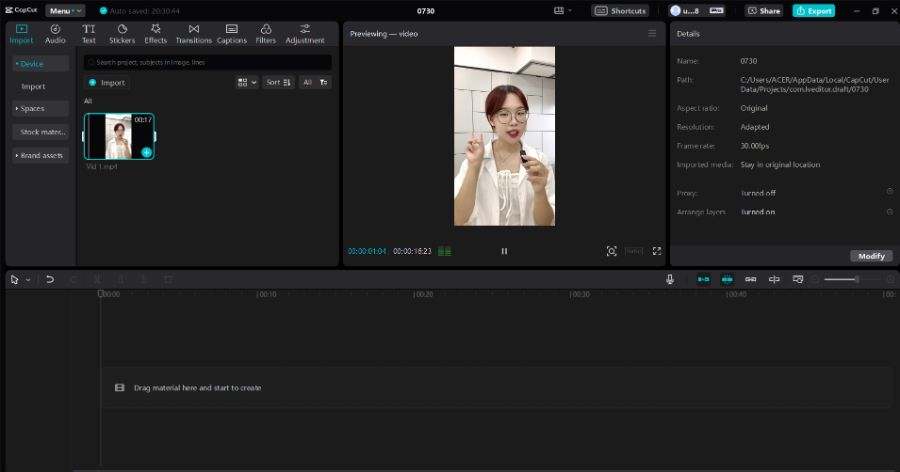Click the Aspect ratio value Original
The image size is (900, 472).
click(x=754, y=108)
